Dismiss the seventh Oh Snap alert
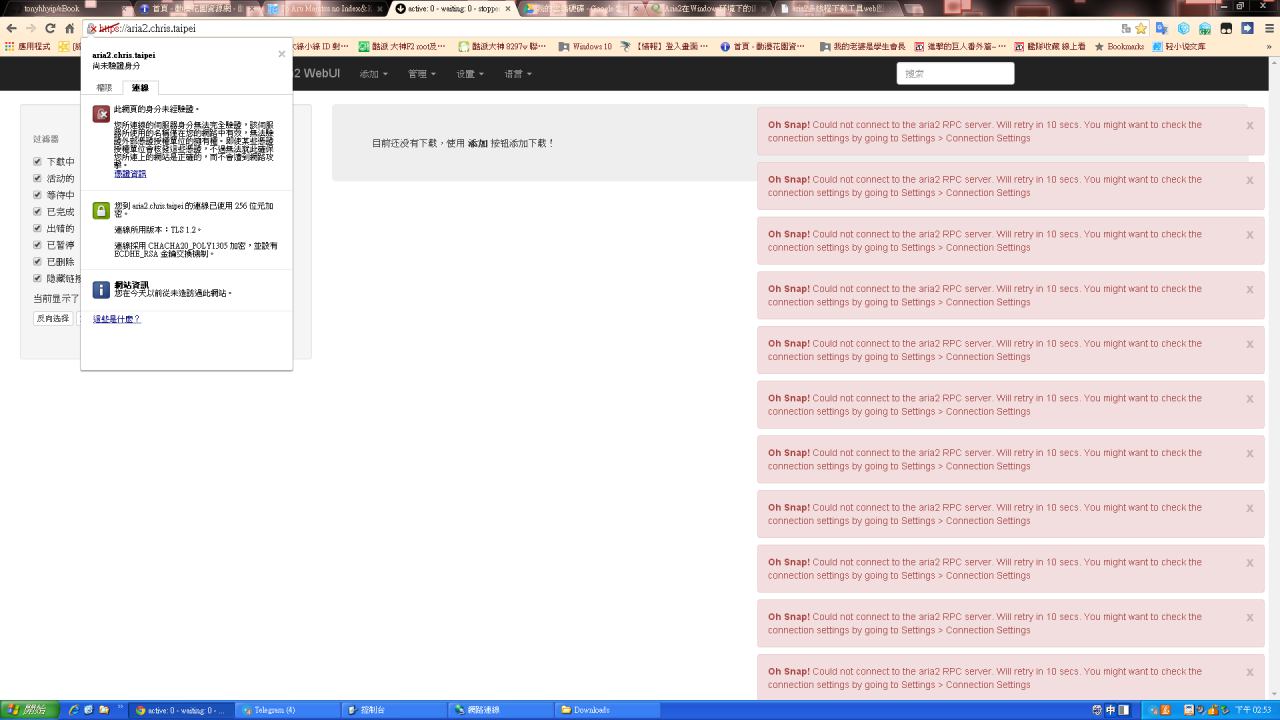The image size is (1280, 720). (x=1250, y=454)
